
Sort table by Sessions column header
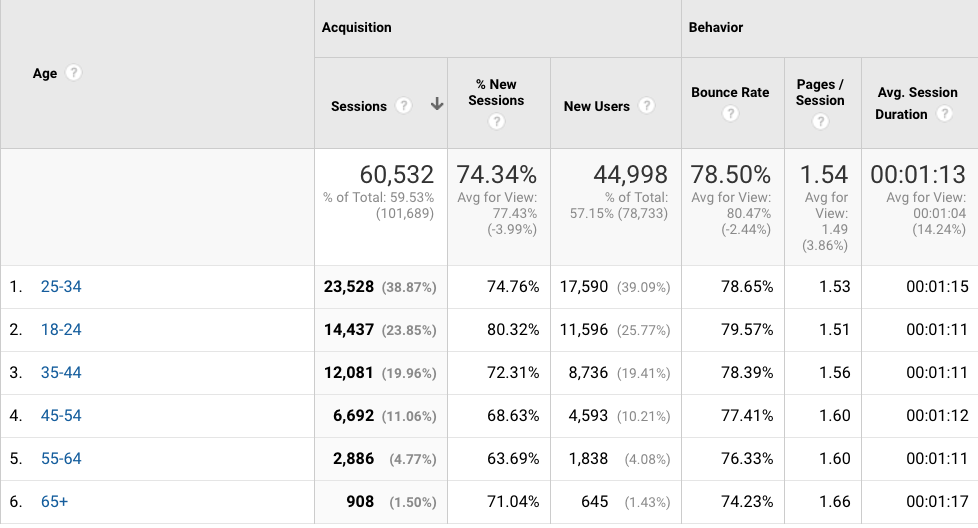tap(359, 106)
